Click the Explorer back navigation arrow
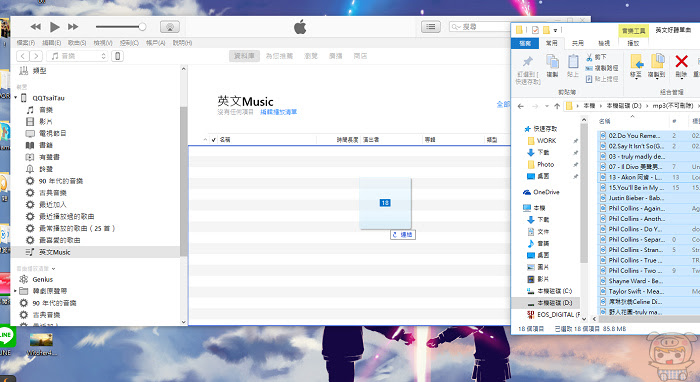 coord(521,106)
